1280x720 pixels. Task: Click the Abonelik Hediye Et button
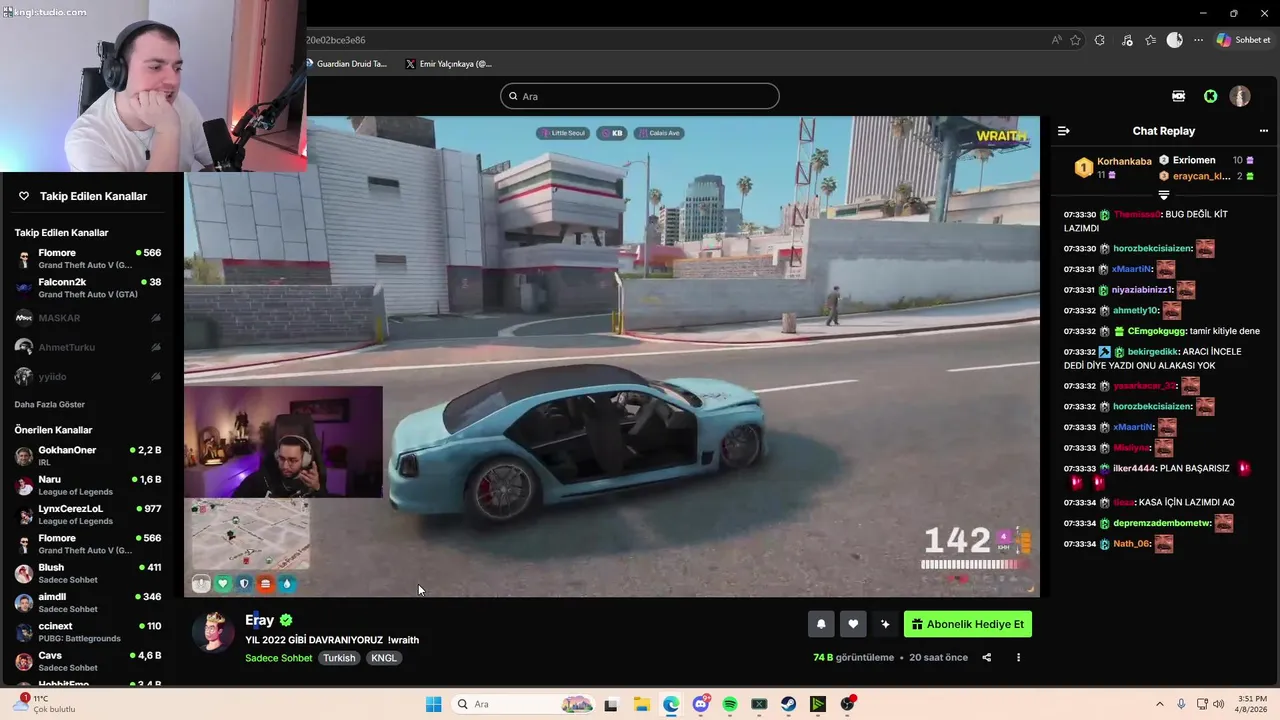968,624
